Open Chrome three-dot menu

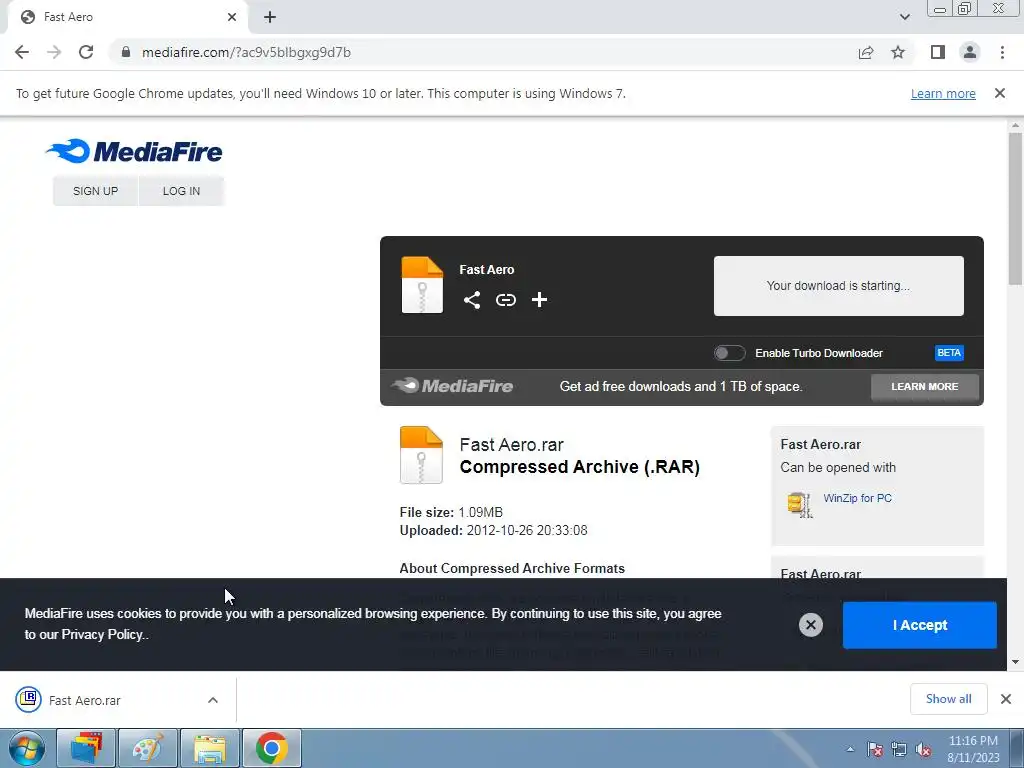[1002, 52]
